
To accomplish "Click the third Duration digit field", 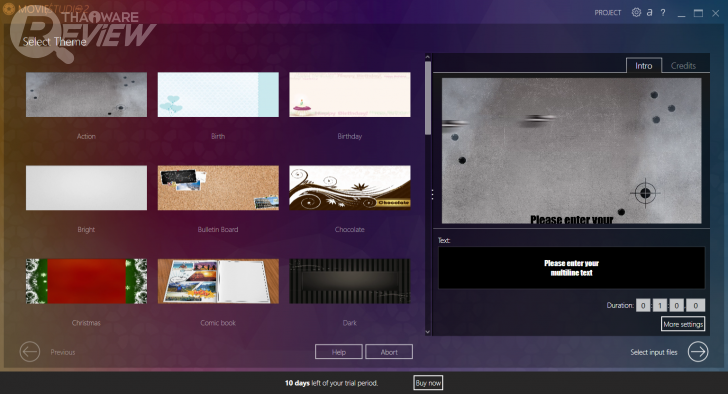I will tap(677, 305).
